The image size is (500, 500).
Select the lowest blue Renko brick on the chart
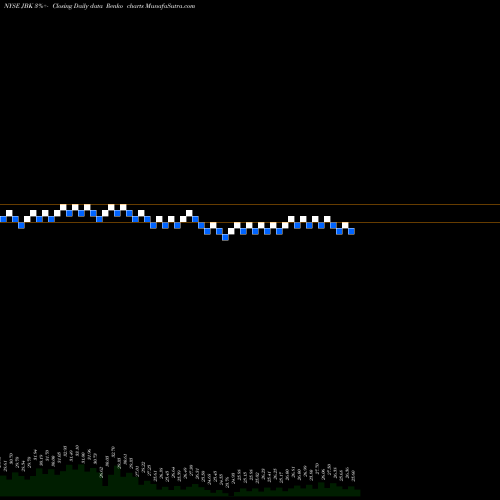coord(225,237)
